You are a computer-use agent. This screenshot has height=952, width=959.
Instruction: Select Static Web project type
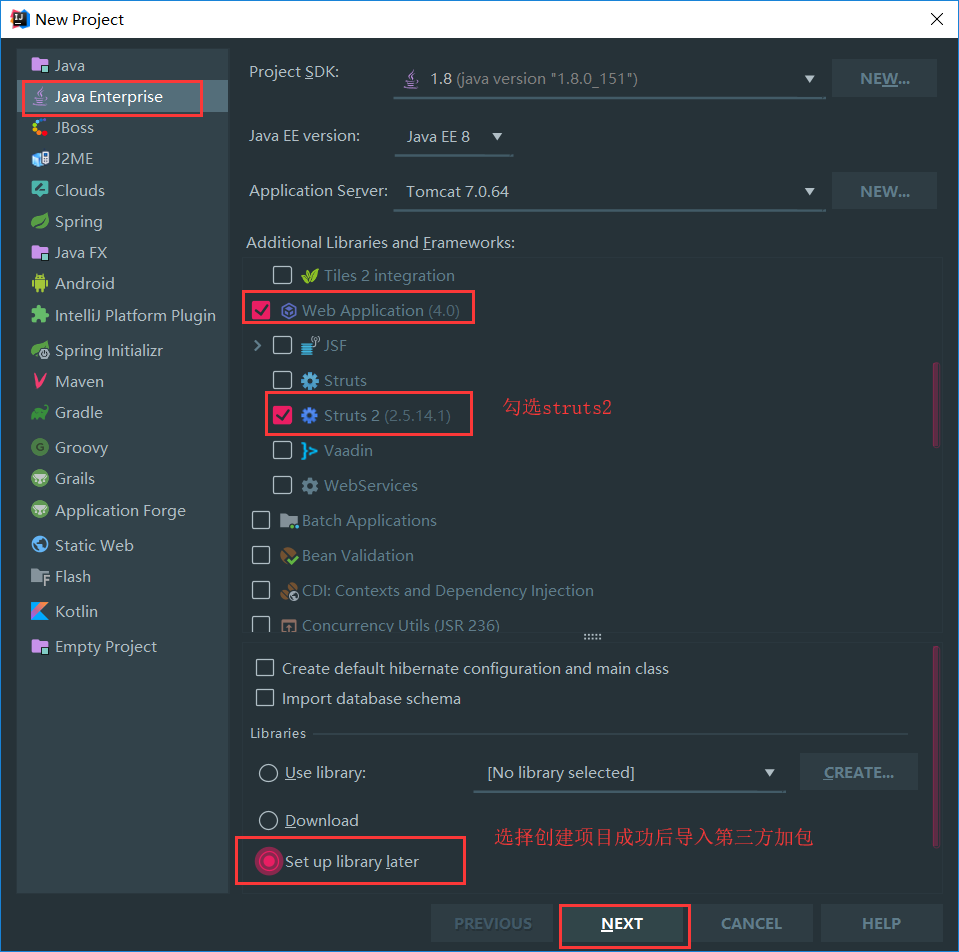[x=94, y=545]
